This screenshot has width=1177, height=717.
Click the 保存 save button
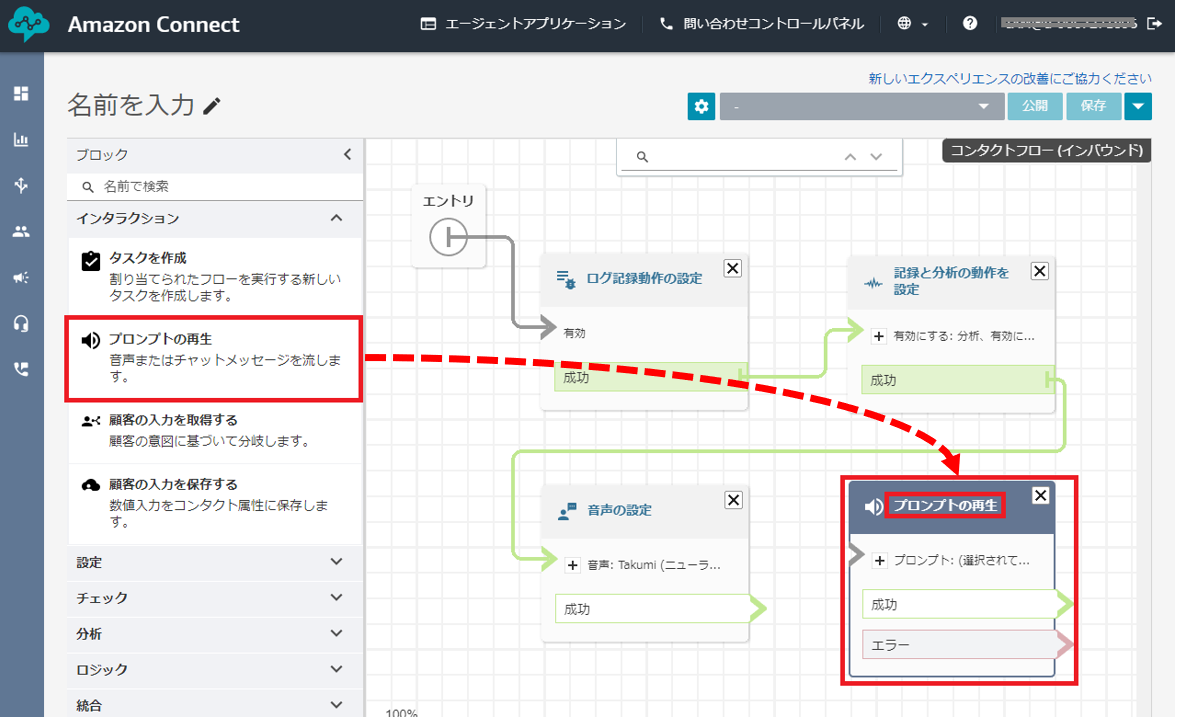1094,107
